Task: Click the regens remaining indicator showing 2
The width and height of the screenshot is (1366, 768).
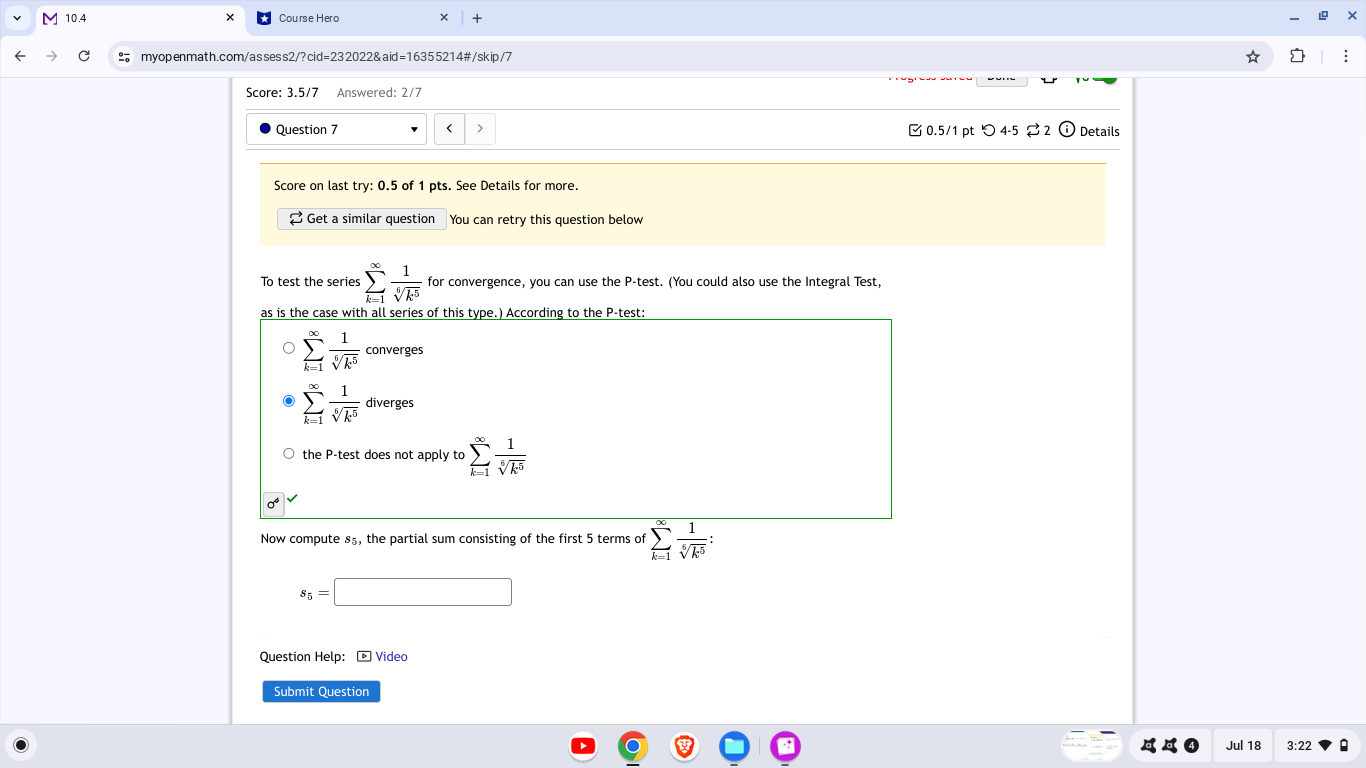Action: coord(1039,130)
